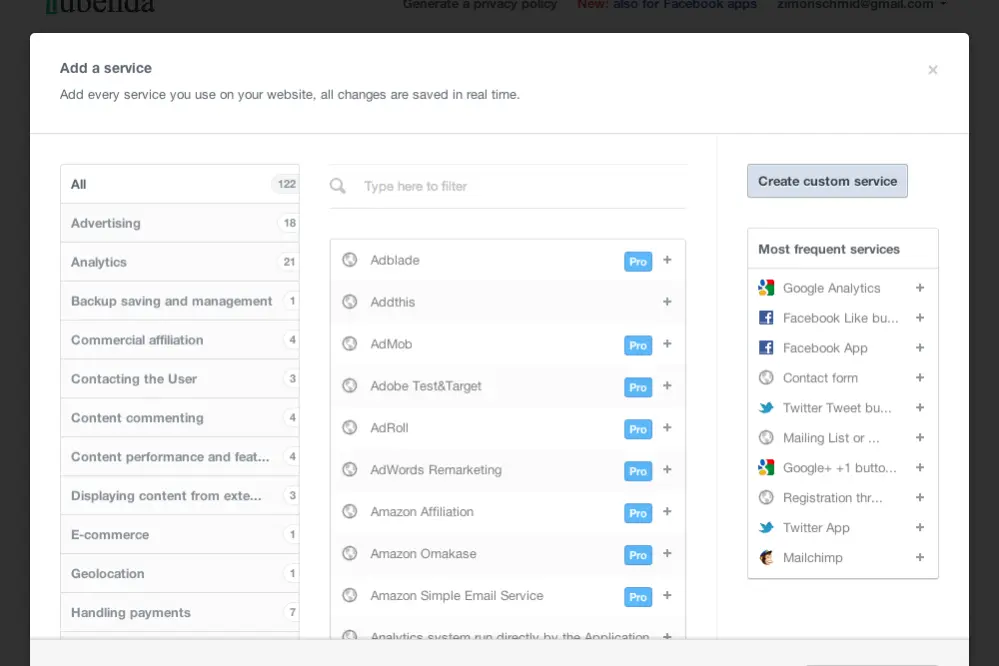Click the Pro badge beside Adblade
The height and width of the screenshot is (666, 999).
pos(638,261)
